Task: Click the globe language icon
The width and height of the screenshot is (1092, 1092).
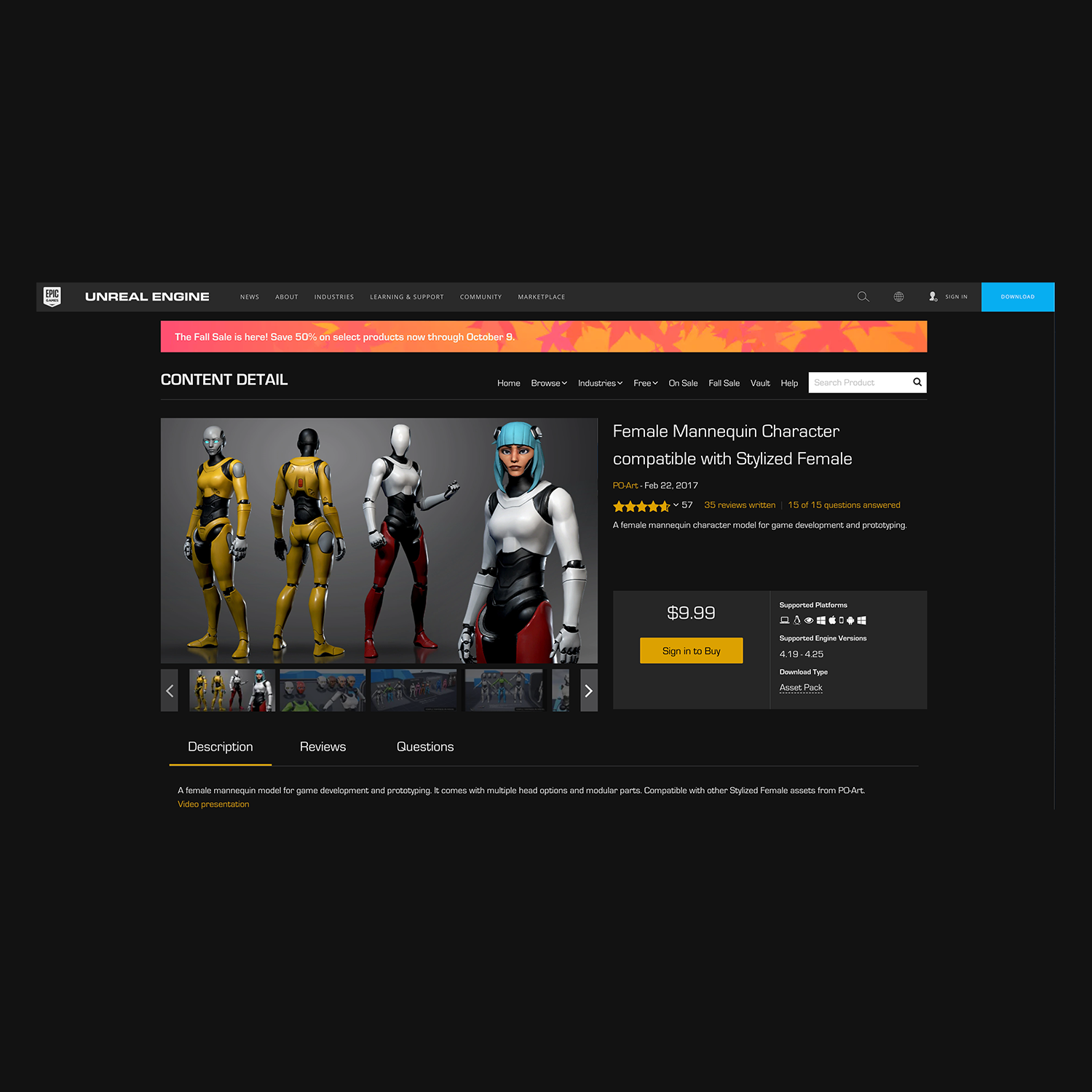Action: [899, 296]
